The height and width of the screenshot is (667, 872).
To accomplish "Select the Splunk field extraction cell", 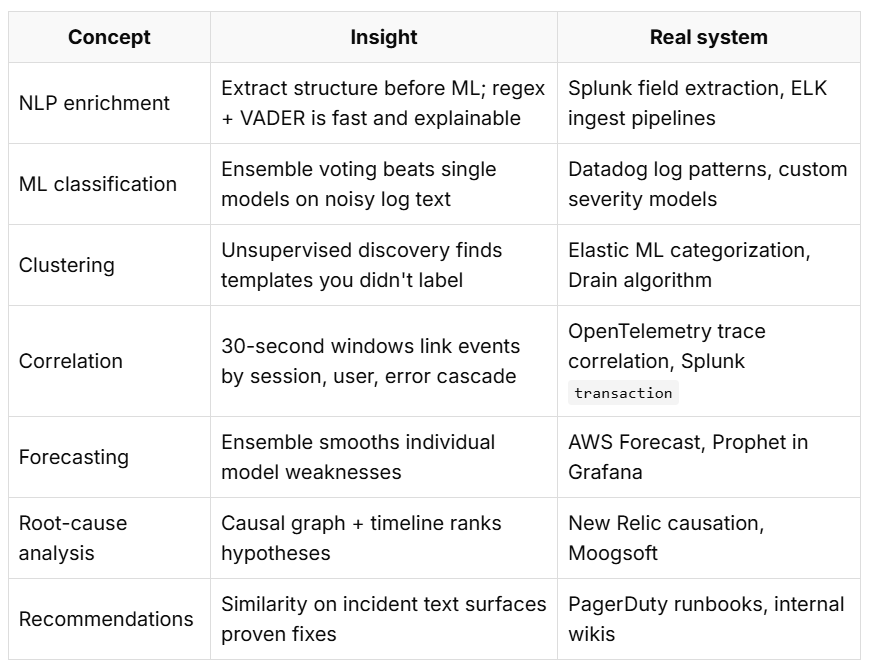I will [709, 103].
